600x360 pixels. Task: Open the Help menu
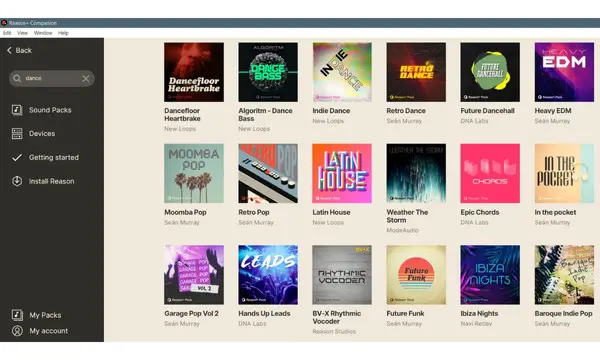63,33
